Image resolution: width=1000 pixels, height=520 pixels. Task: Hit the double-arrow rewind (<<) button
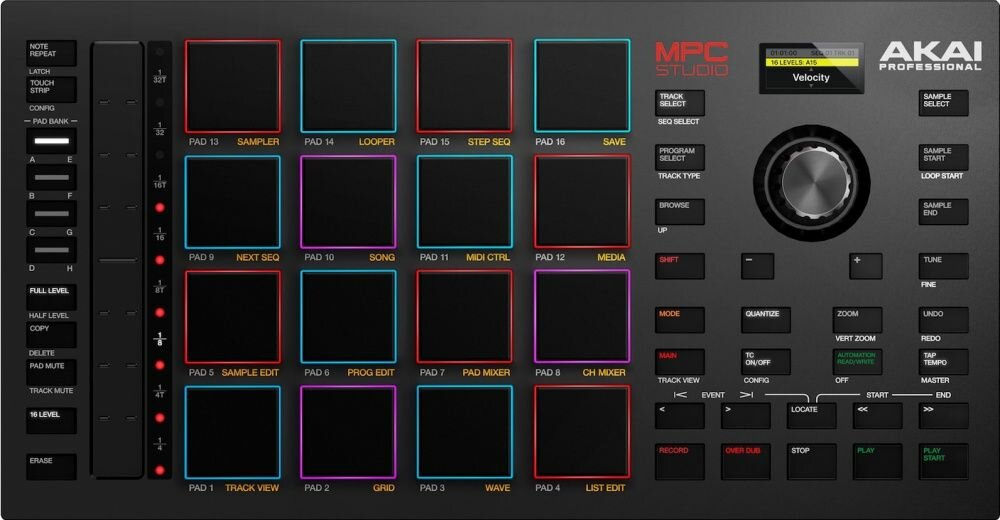878,416
